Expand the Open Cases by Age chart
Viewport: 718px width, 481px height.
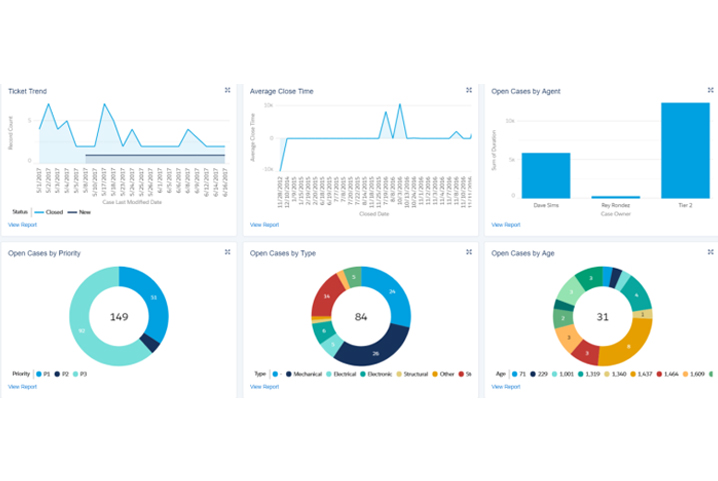711,252
